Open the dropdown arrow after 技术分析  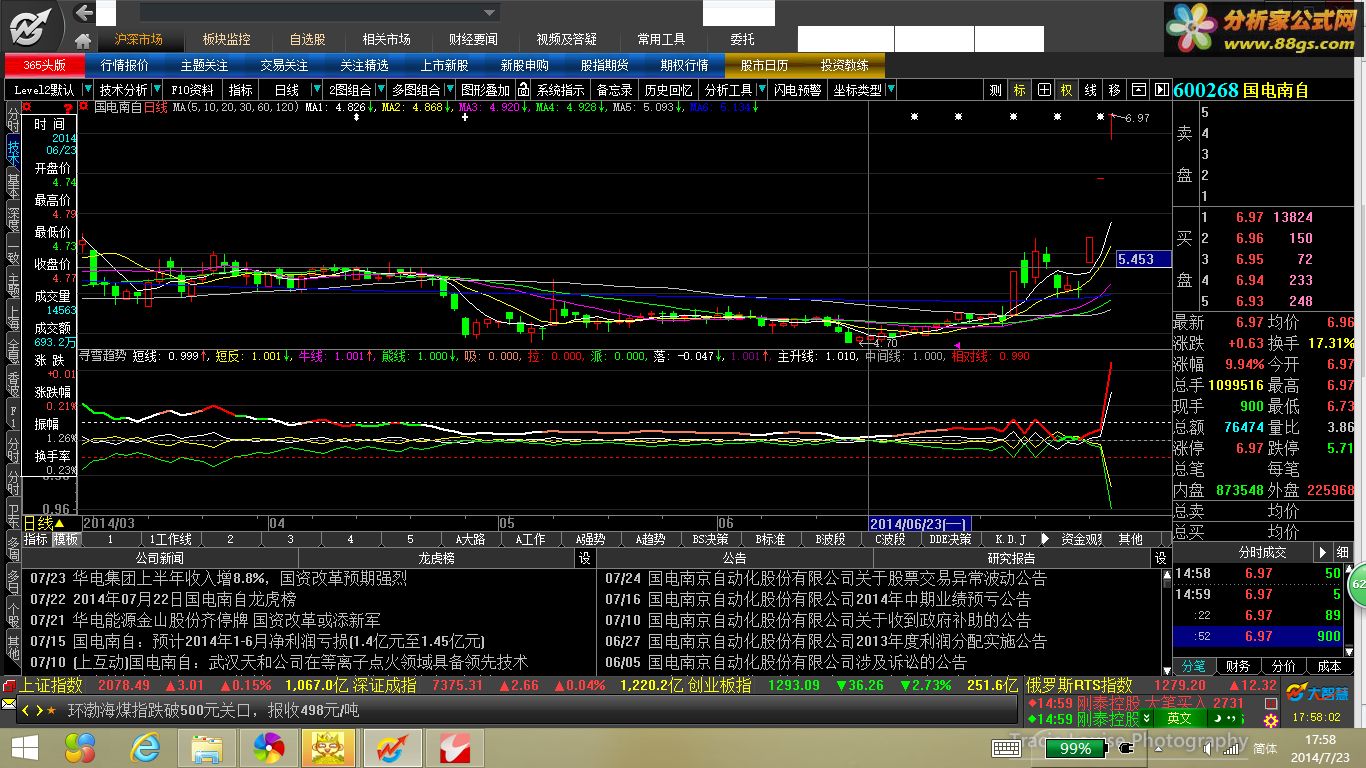point(158,90)
